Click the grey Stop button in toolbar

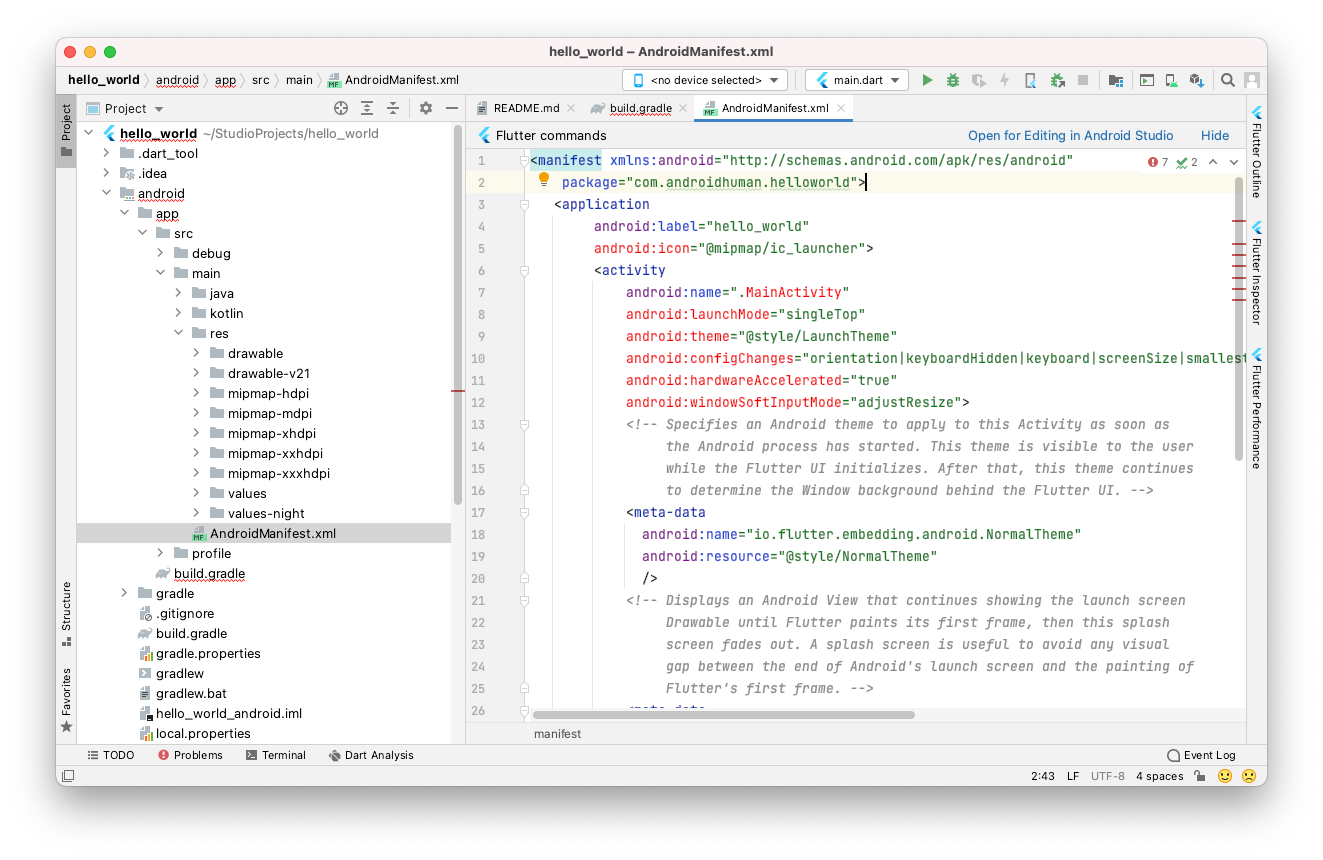coord(1083,80)
